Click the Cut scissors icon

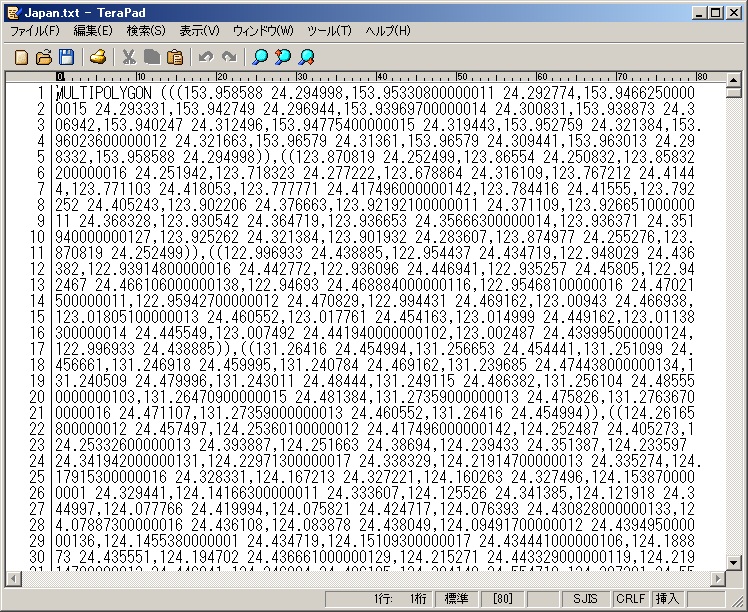tap(129, 57)
